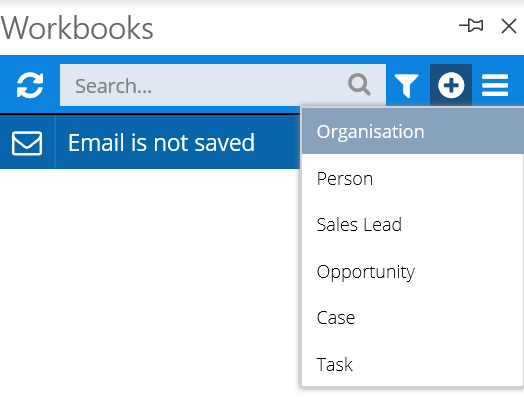This screenshot has height=397, width=524.
Task: Select Opportunity in the dropdown
Action: pos(413,271)
